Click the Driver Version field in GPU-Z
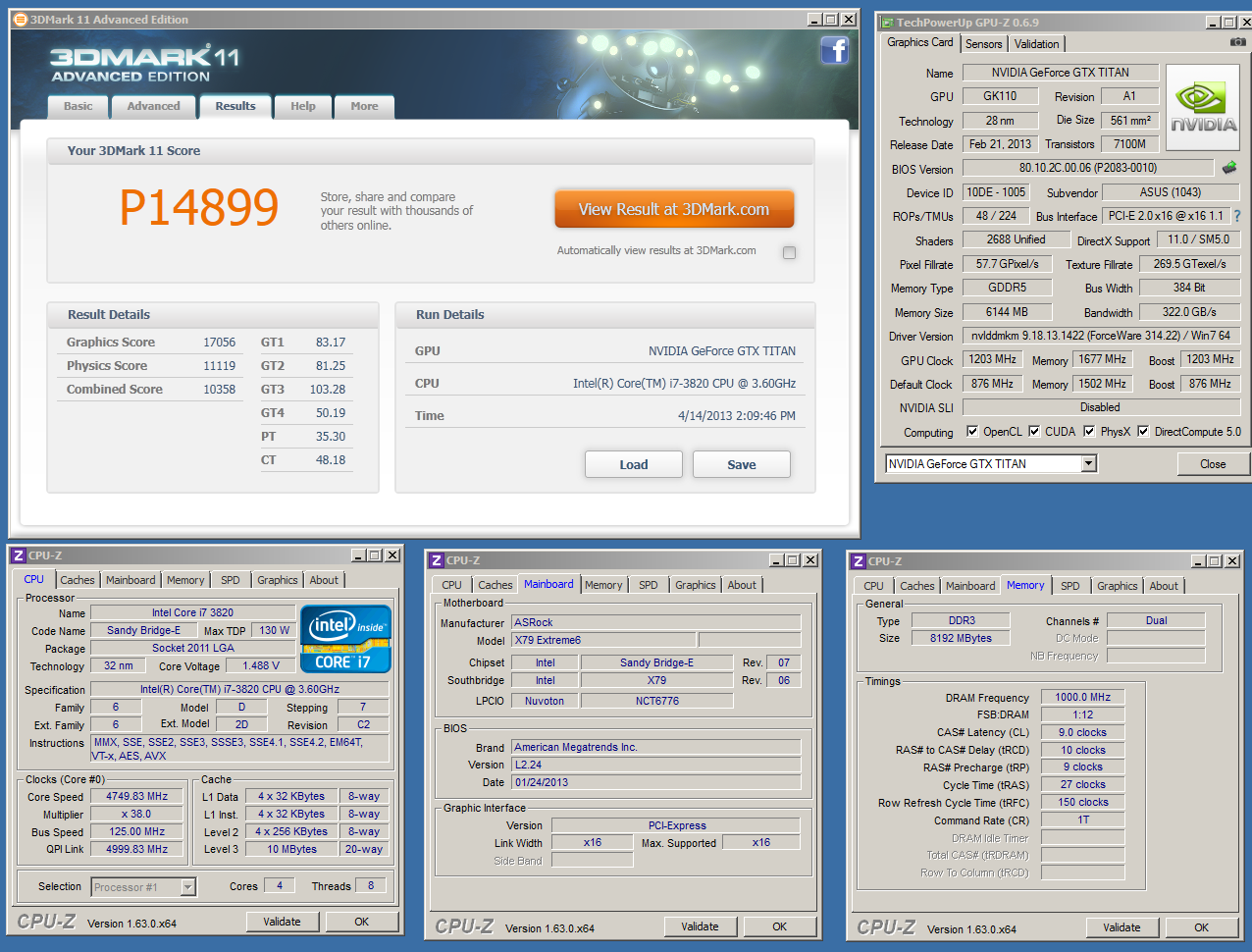The image size is (1252, 952). click(1101, 336)
